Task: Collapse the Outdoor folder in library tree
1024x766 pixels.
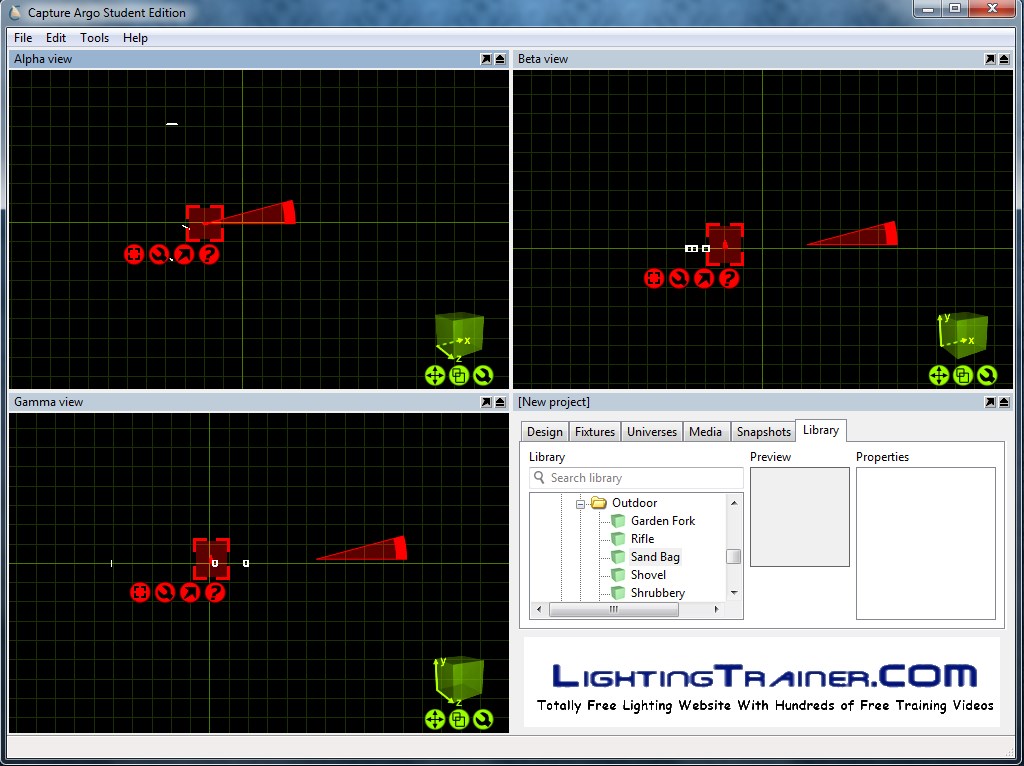Action: click(x=580, y=503)
